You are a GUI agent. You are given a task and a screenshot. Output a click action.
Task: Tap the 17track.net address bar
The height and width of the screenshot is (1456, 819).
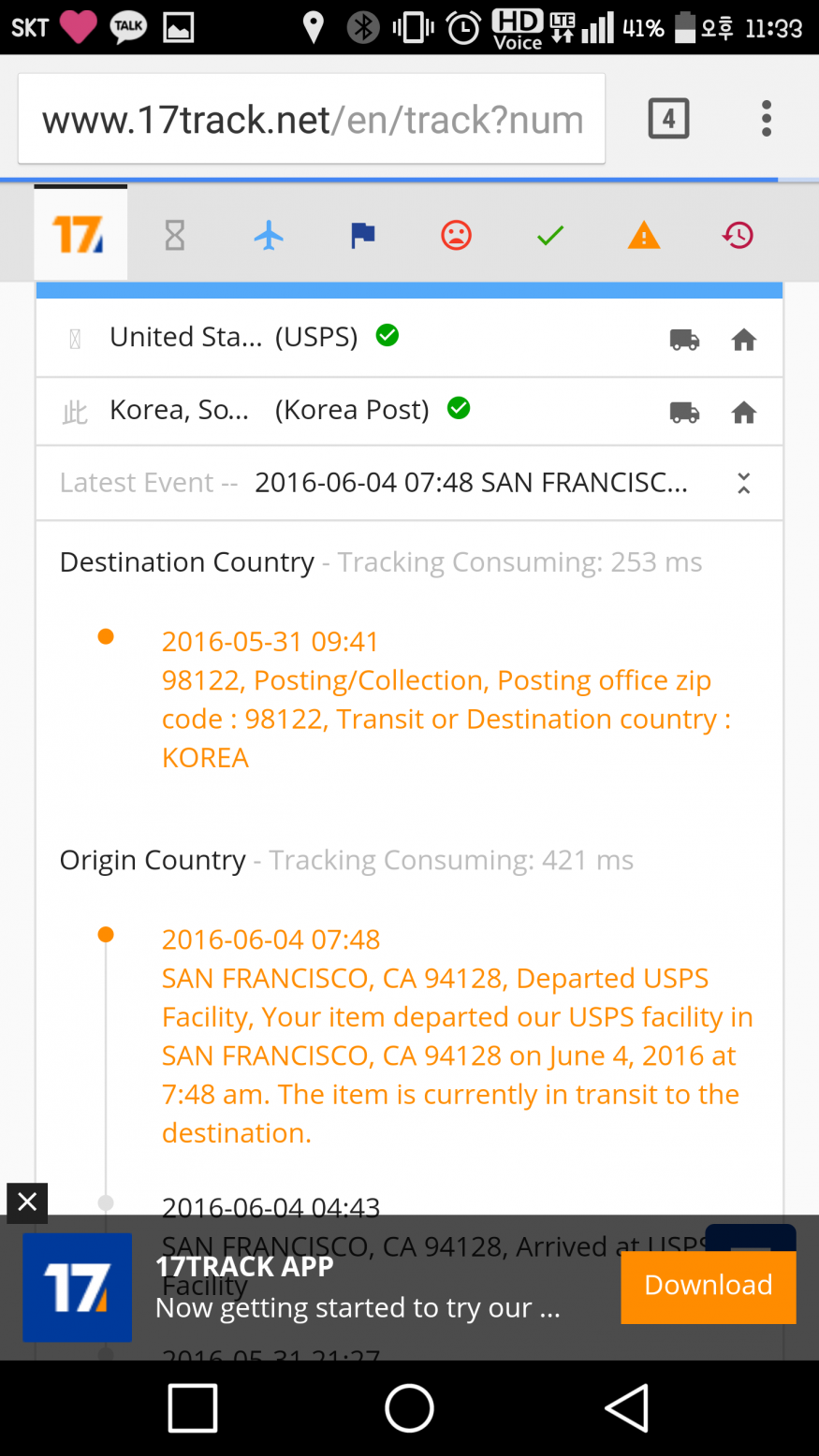(x=312, y=120)
